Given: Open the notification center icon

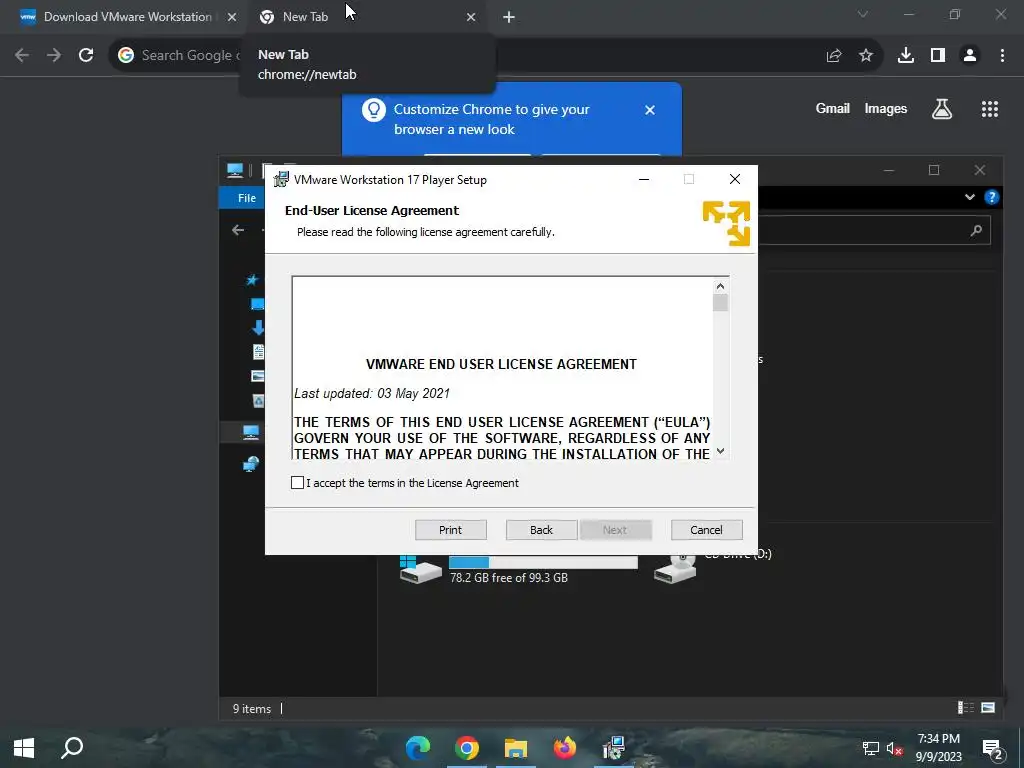Looking at the screenshot, I should [992, 748].
